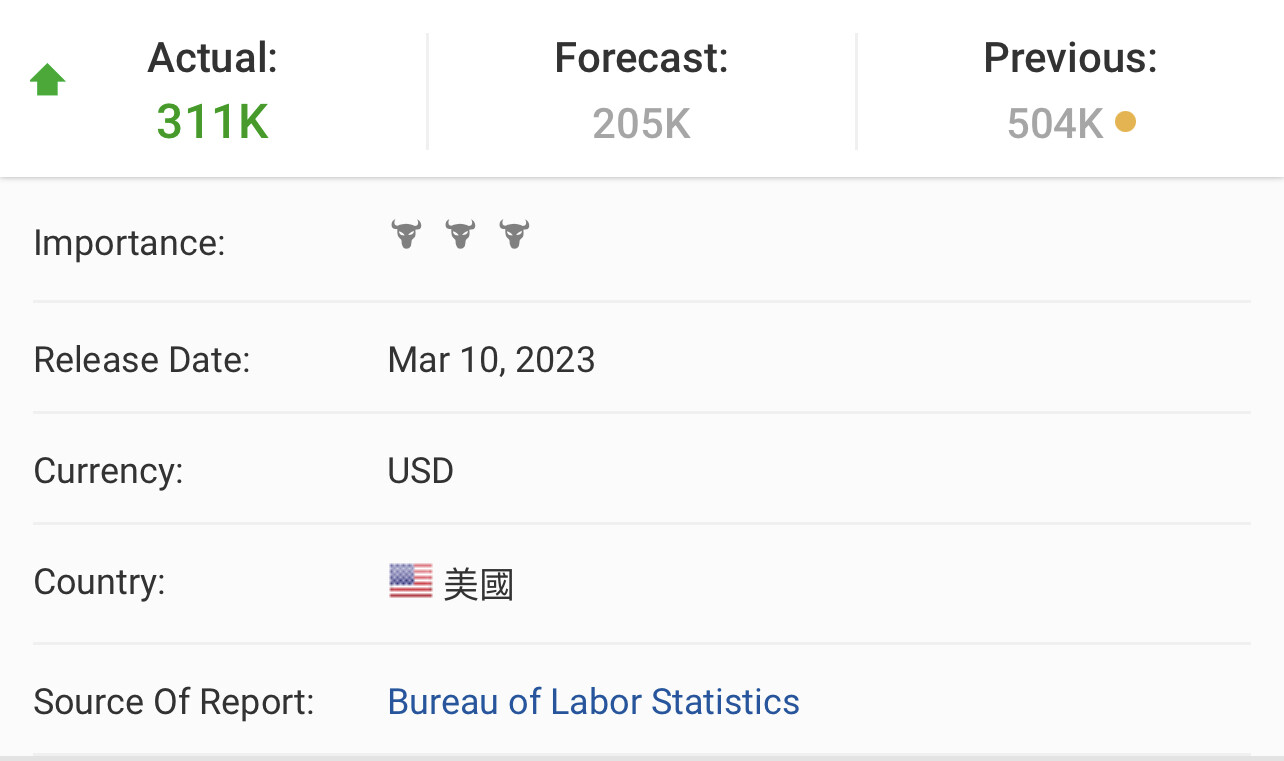The image size is (1284, 761).
Task: Click the green up arrow icon
Action: (48, 80)
